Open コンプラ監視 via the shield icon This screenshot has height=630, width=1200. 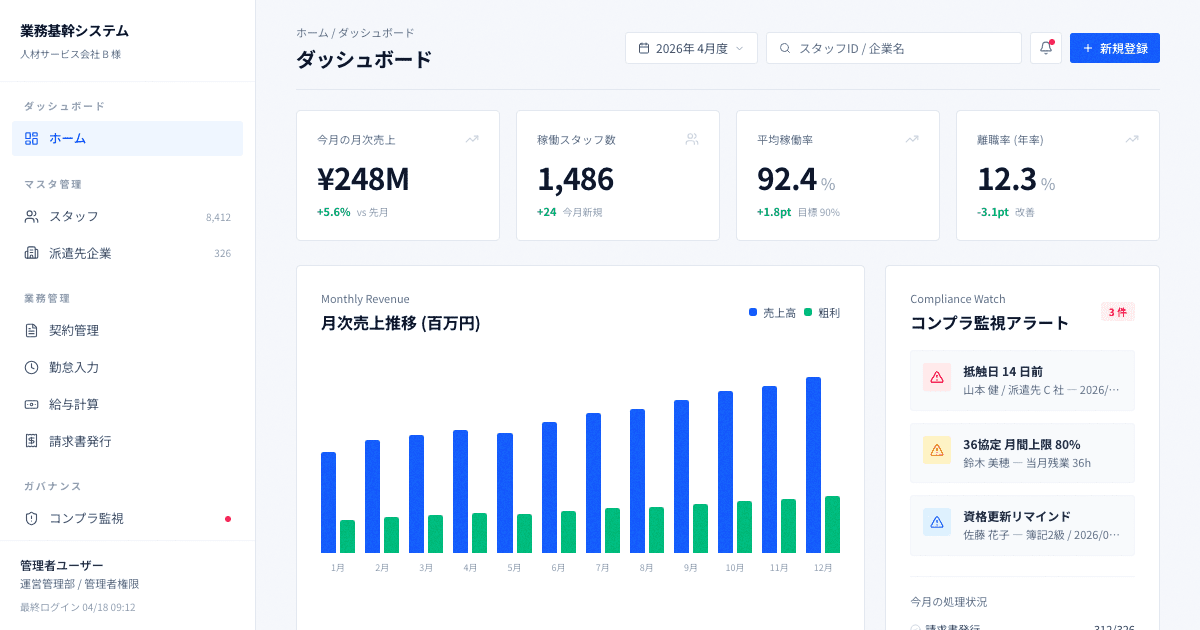[x=32, y=518]
